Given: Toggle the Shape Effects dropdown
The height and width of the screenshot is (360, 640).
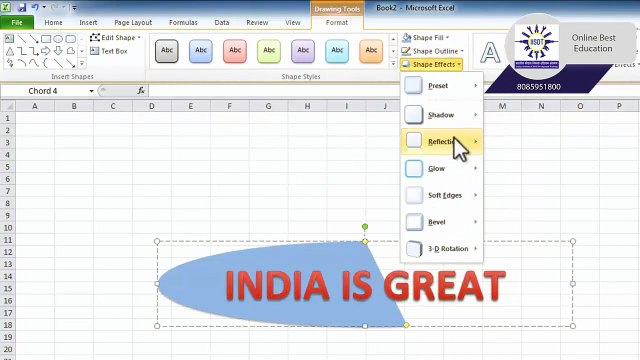Looking at the screenshot, I should tap(431, 64).
